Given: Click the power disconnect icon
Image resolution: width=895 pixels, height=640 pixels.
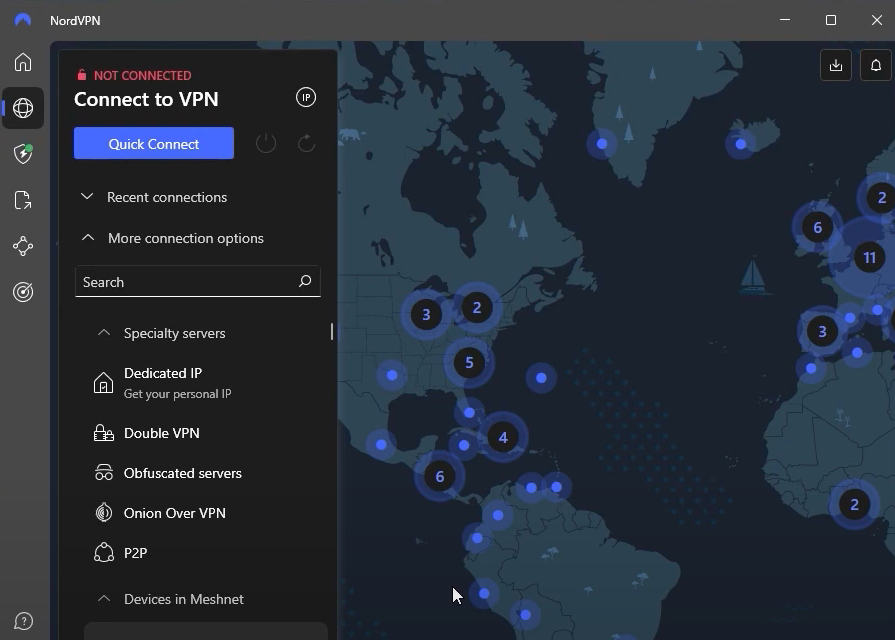Looking at the screenshot, I should click(x=266, y=143).
